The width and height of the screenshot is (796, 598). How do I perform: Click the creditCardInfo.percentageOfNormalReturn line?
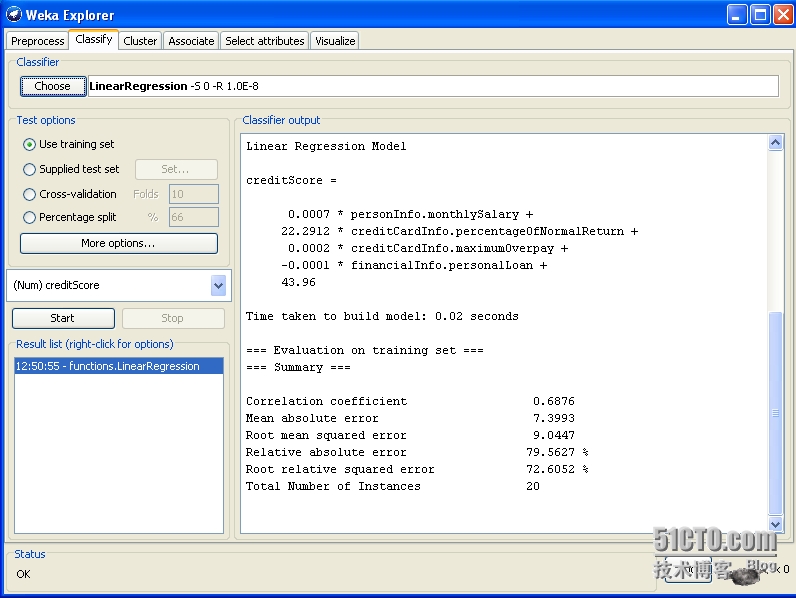tap(459, 231)
